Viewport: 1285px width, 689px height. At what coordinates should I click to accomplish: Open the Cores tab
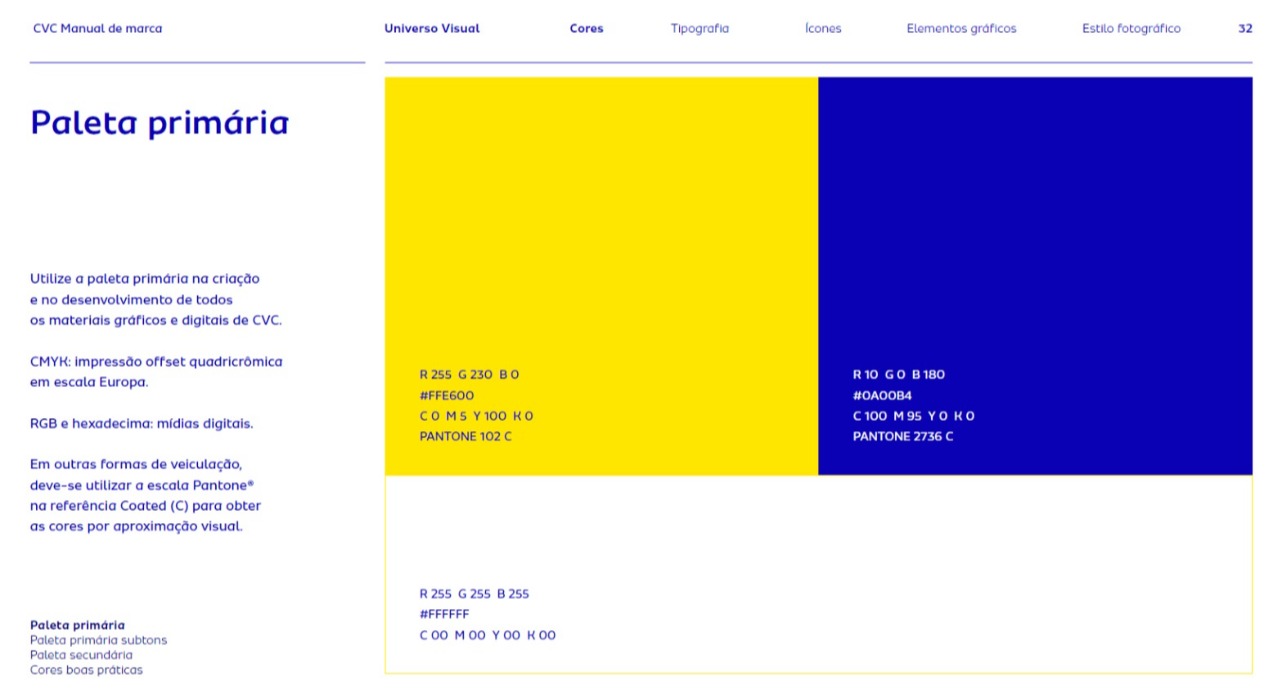click(x=586, y=29)
